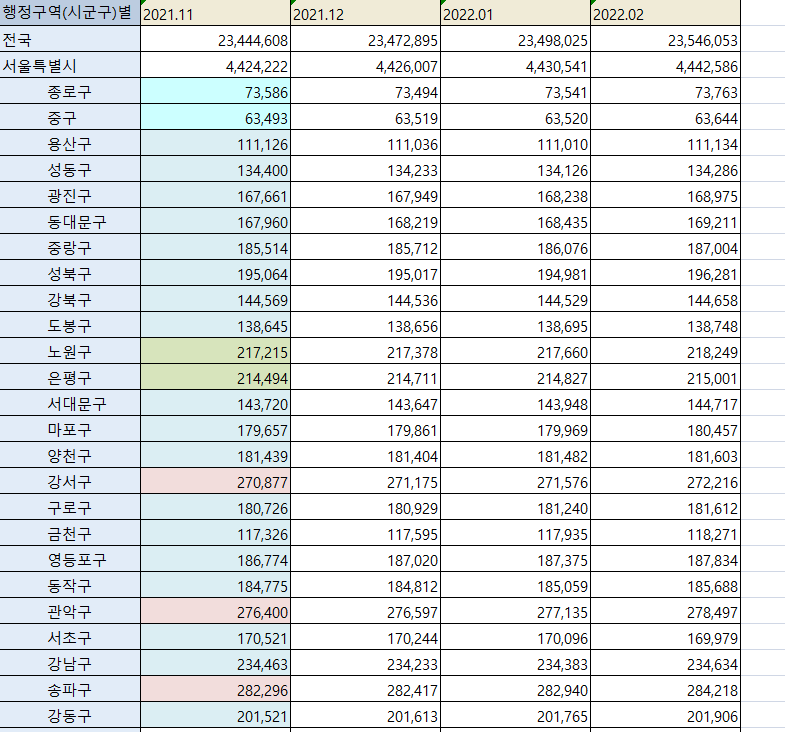Click the cell with value 117,935
785x732 pixels.
(516, 533)
